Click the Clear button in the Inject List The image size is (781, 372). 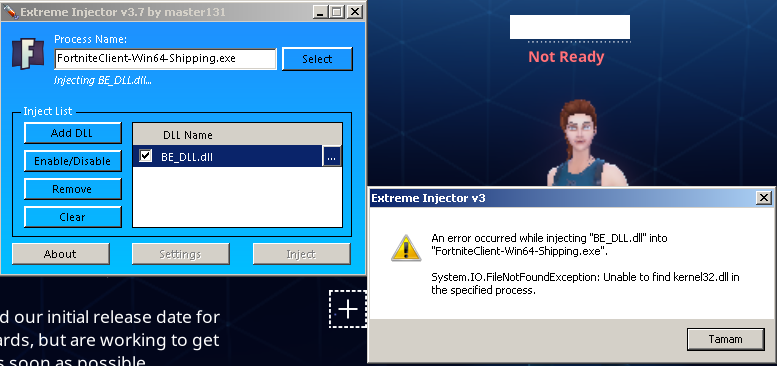point(72,217)
